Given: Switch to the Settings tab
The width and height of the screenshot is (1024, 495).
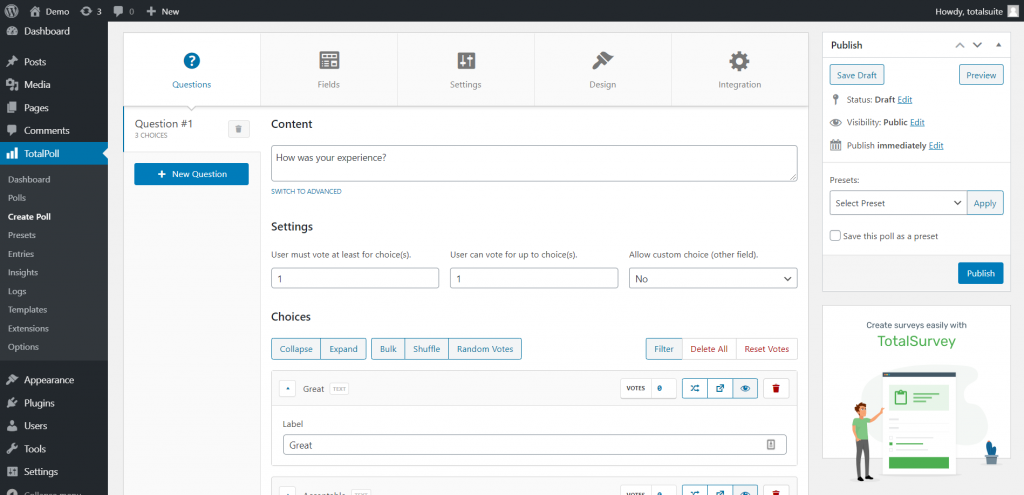Looking at the screenshot, I should (466, 69).
